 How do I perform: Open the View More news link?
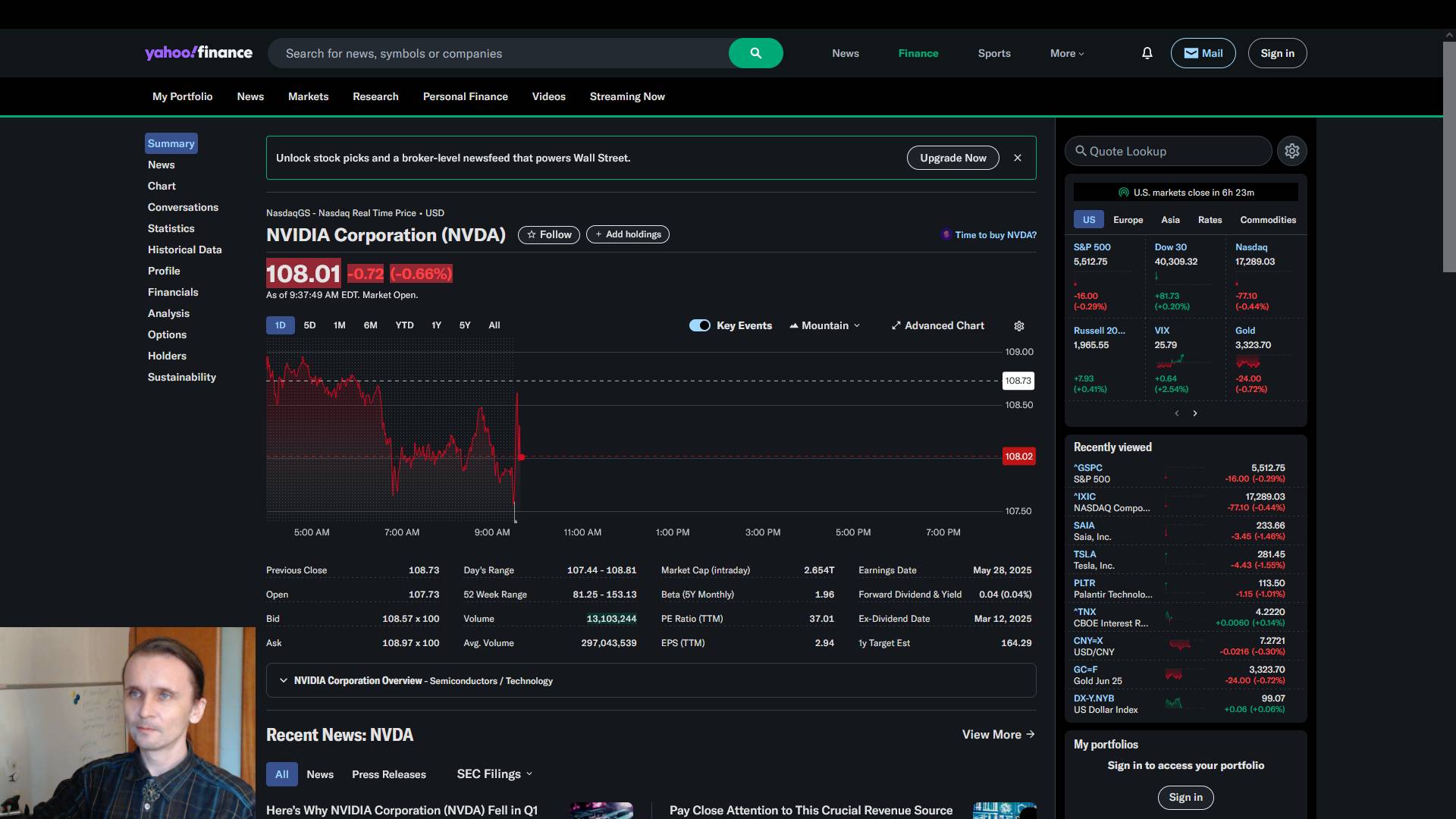pyautogui.click(x=998, y=734)
